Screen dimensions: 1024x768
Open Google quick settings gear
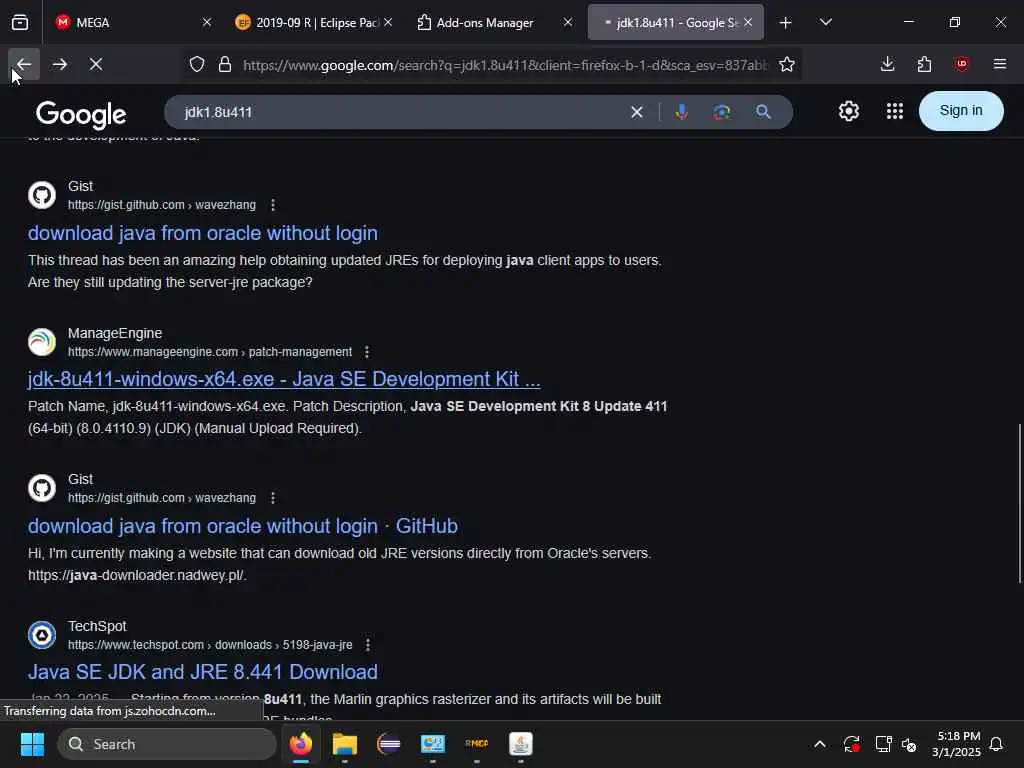848,111
